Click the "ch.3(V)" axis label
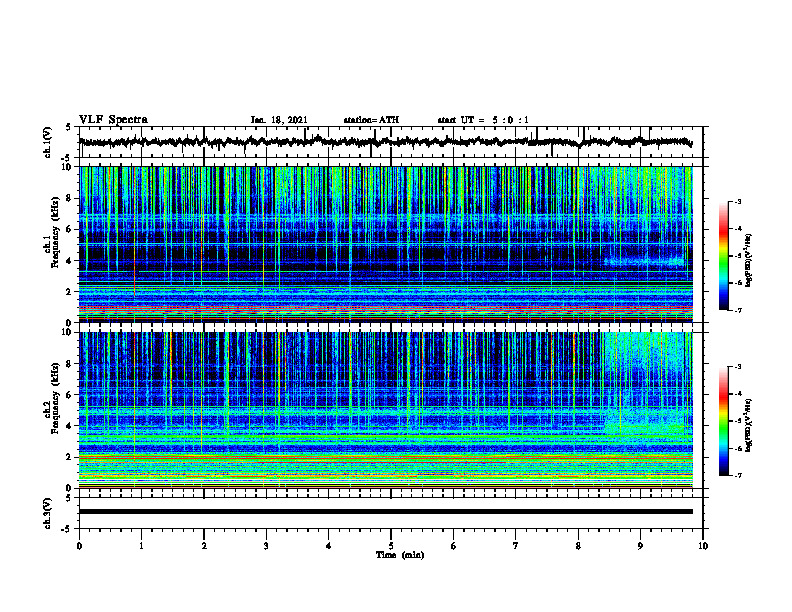 48,513
